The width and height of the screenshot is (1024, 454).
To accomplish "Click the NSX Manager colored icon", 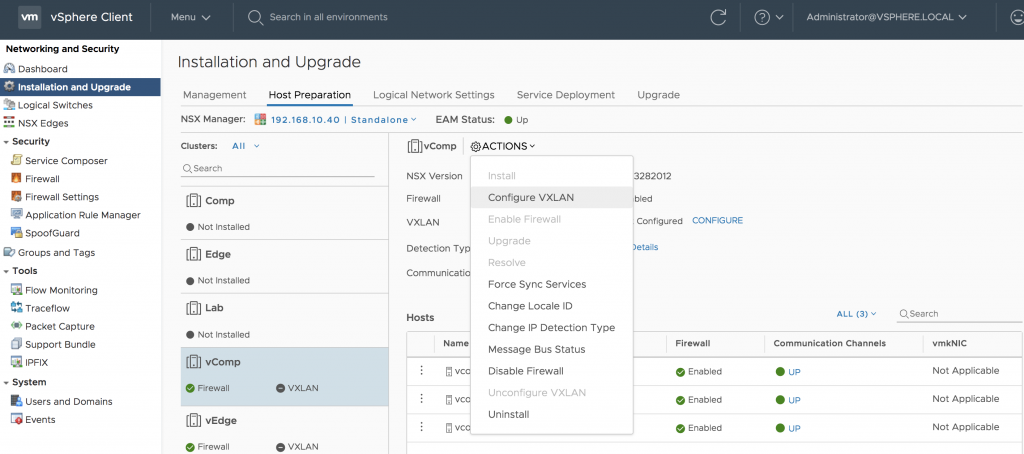I will tap(260, 120).
